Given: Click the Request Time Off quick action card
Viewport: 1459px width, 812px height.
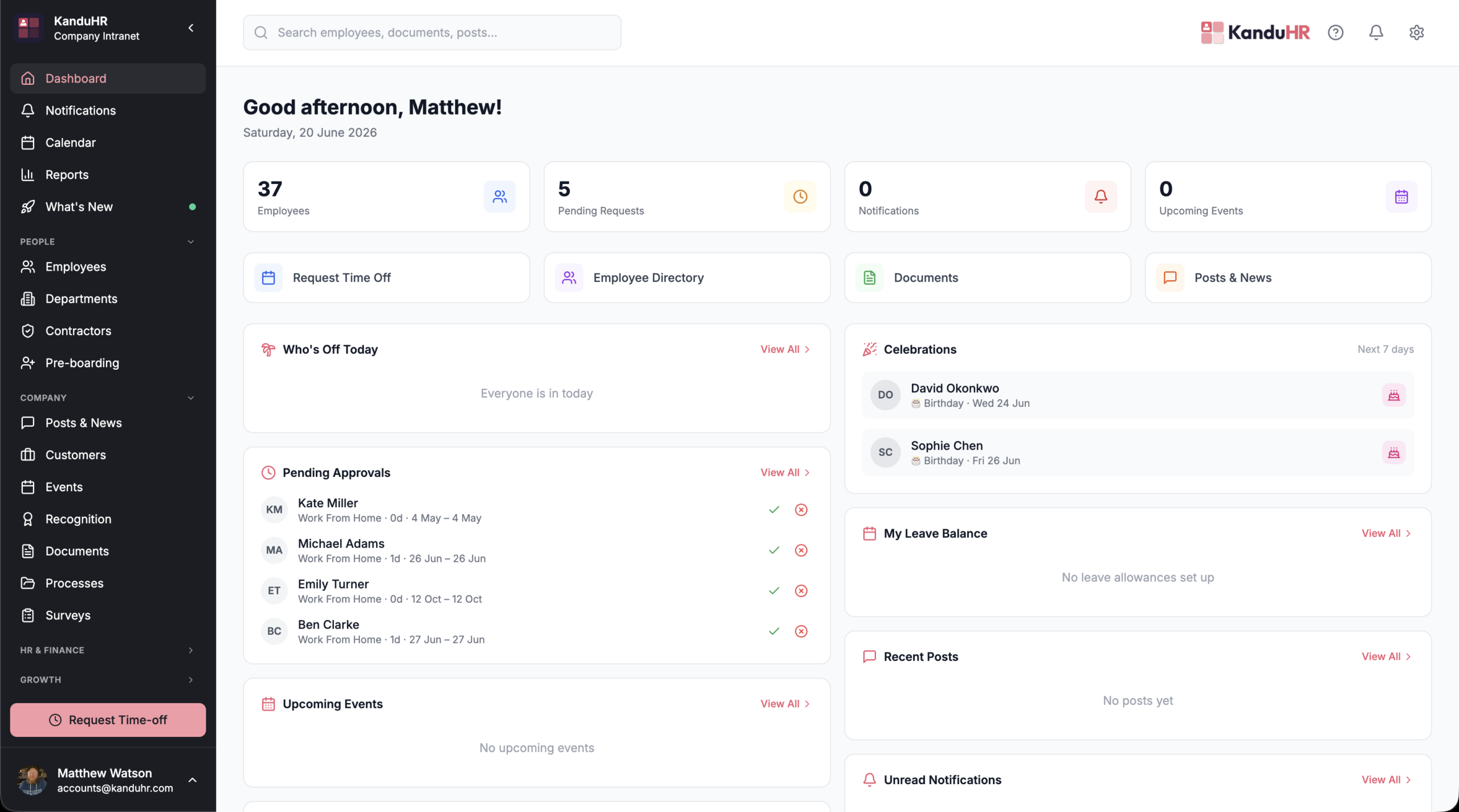Looking at the screenshot, I should (x=386, y=278).
